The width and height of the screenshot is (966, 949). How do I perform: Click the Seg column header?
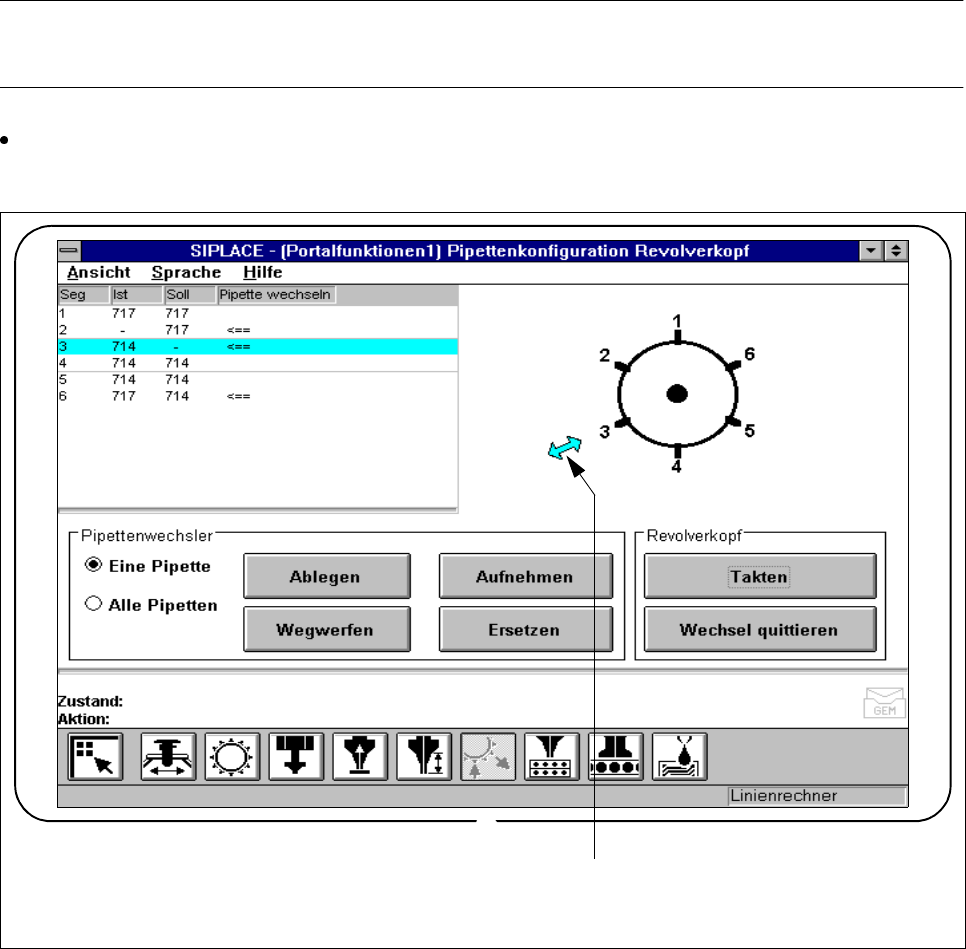84,295
